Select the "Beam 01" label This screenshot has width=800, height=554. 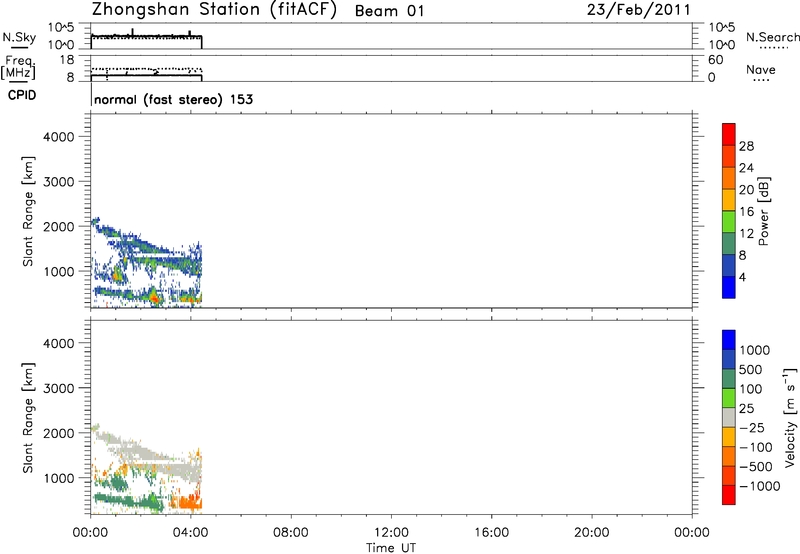click(389, 11)
